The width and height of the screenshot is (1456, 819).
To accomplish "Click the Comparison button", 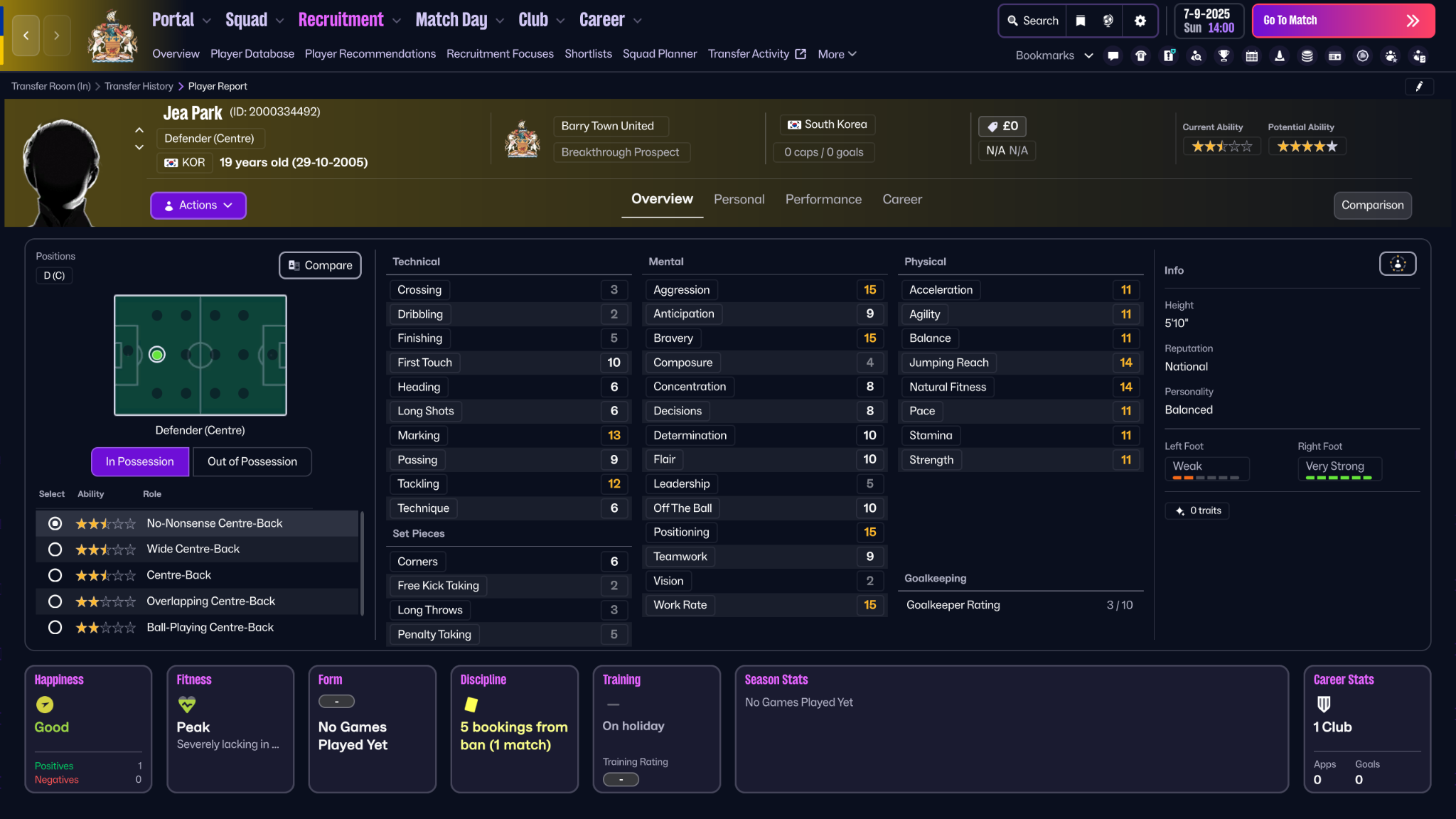I will tap(1372, 205).
